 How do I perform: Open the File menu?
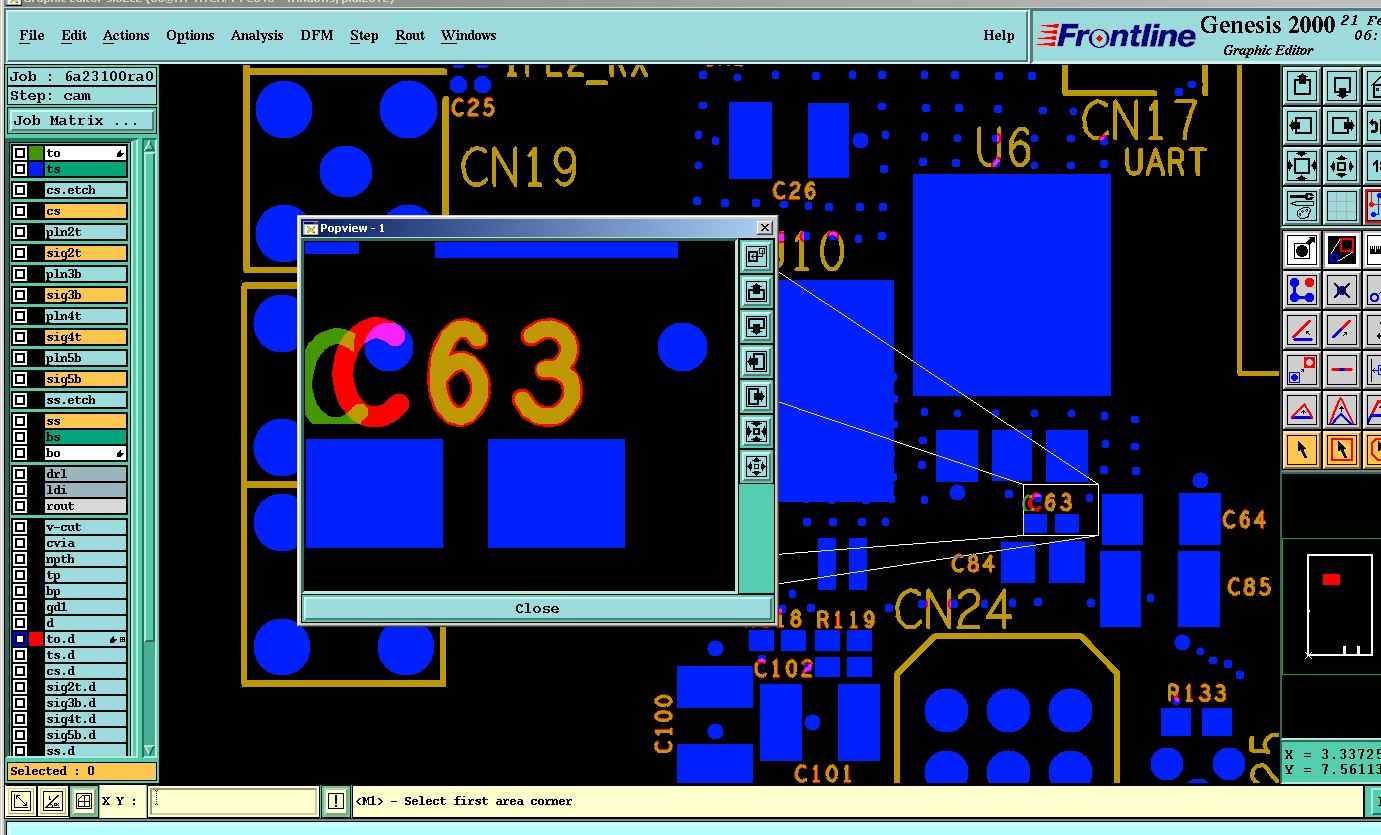tap(32, 35)
